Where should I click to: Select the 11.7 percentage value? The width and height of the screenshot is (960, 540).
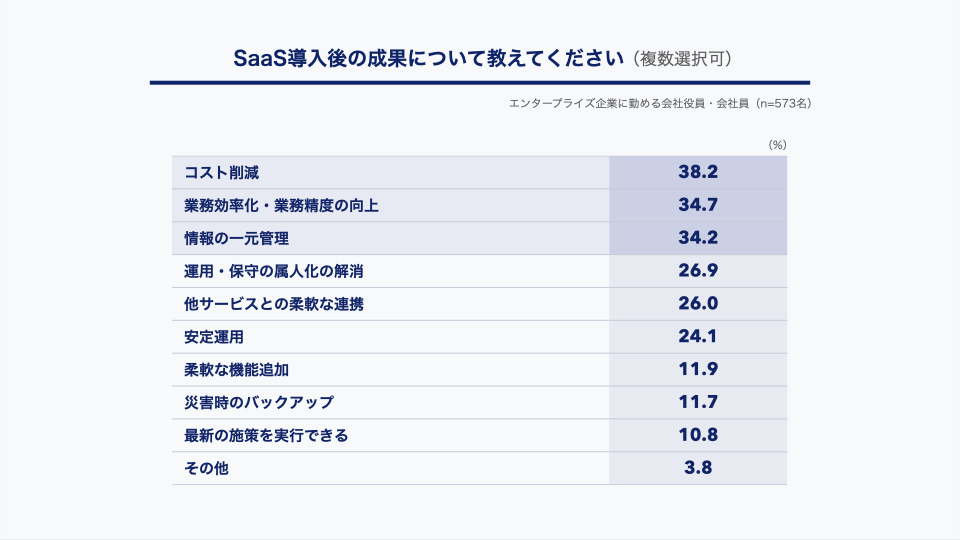click(x=698, y=402)
